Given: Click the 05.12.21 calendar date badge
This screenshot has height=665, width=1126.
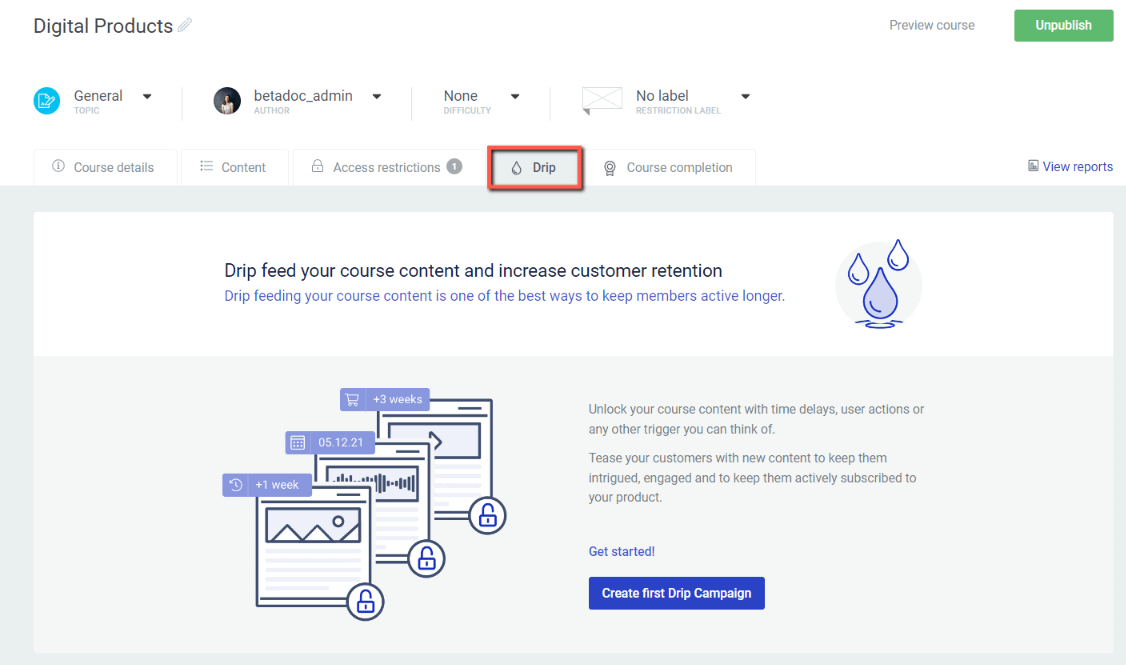Looking at the screenshot, I should (x=329, y=441).
